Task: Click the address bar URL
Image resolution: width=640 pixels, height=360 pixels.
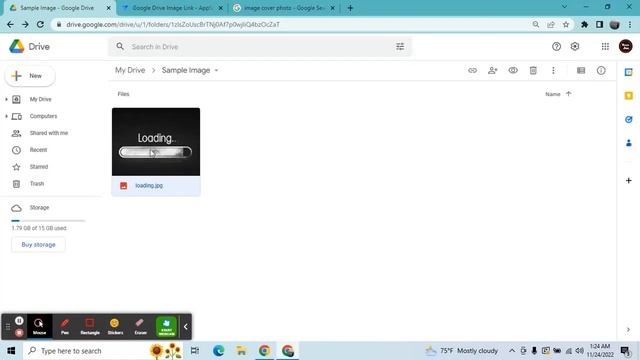Action: point(173,24)
